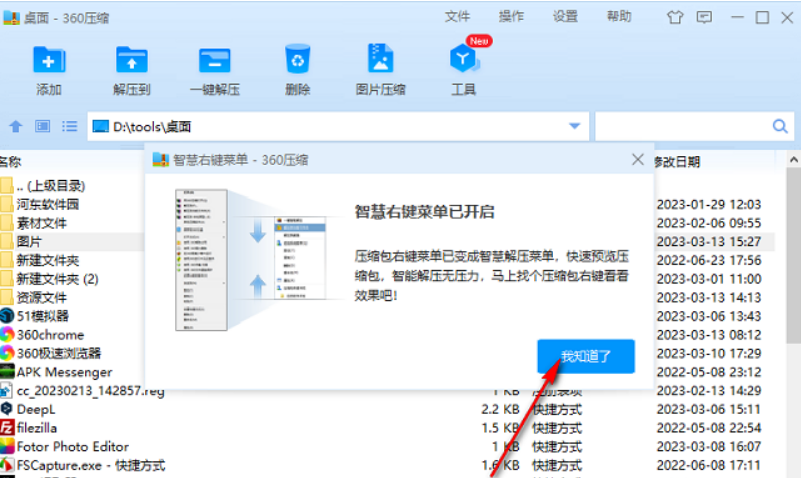Go up one directory with arrow icon
Image resolution: width=801 pixels, height=478 pixels.
(x=16, y=126)
